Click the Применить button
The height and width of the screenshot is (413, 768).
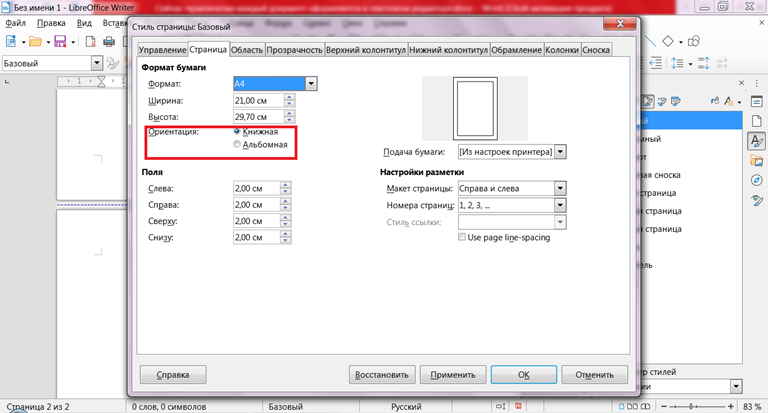coord(453,375)
